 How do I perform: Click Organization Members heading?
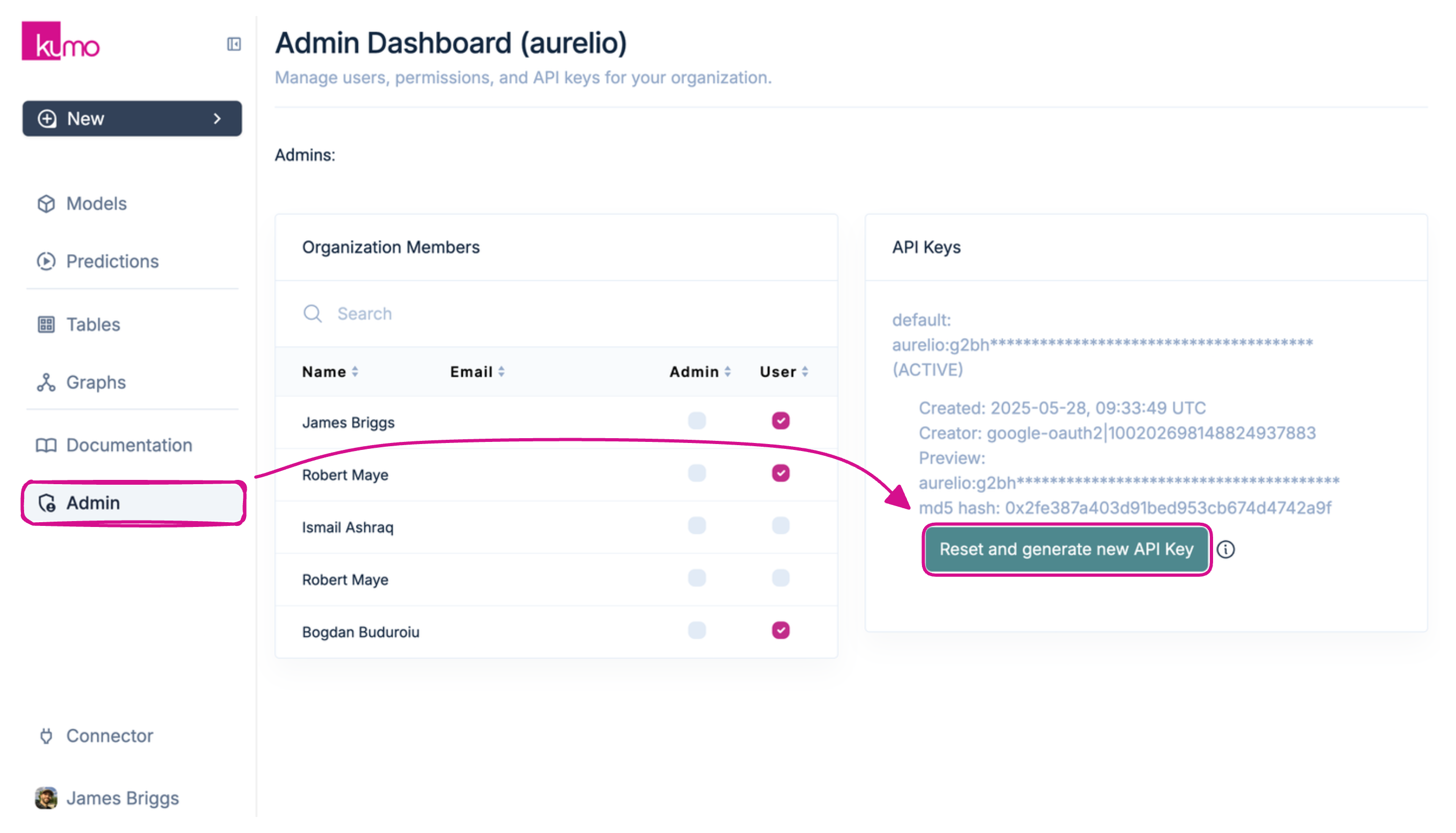(391, 247)
